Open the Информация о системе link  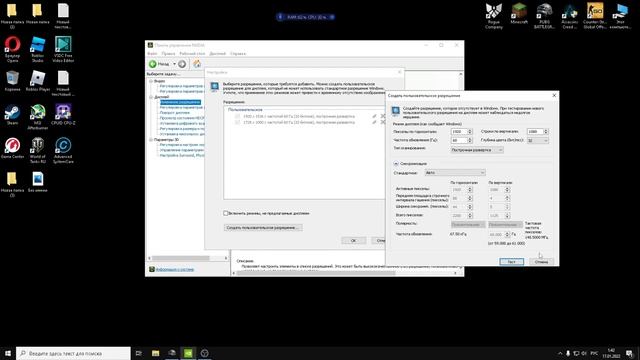pos(175,269)
